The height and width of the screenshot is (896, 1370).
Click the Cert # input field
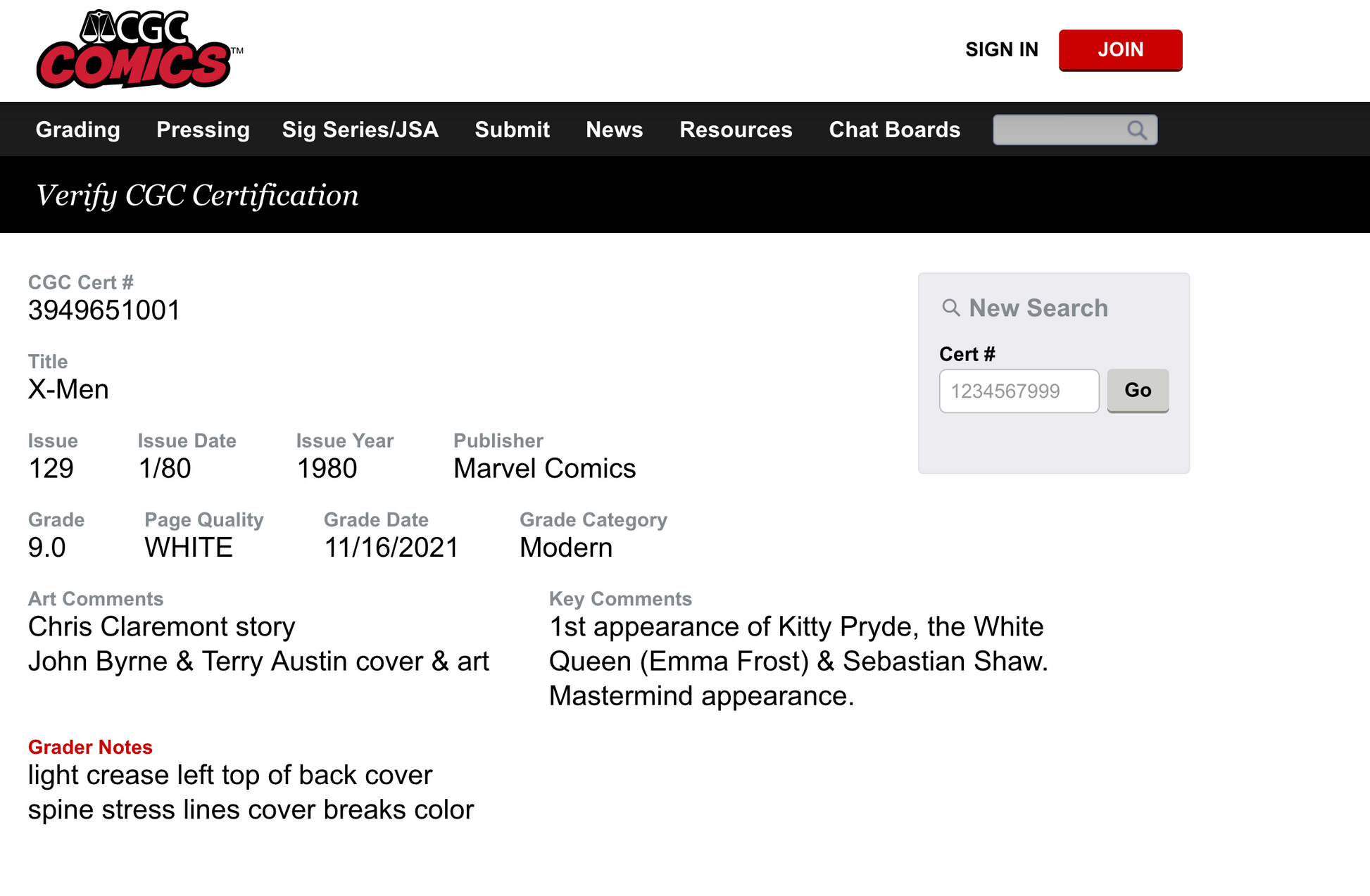pyautogui.click(x=1019, y=391)
